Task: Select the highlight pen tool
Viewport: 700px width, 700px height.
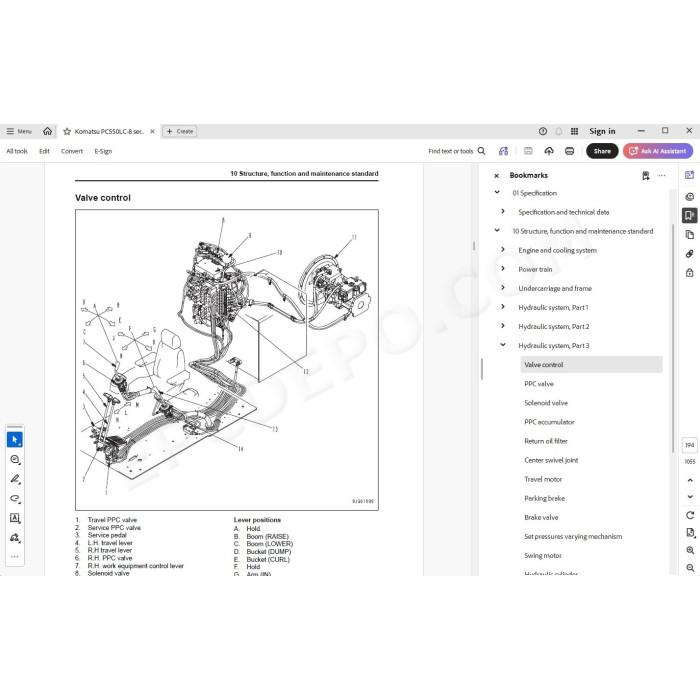Action: point(15,479)
